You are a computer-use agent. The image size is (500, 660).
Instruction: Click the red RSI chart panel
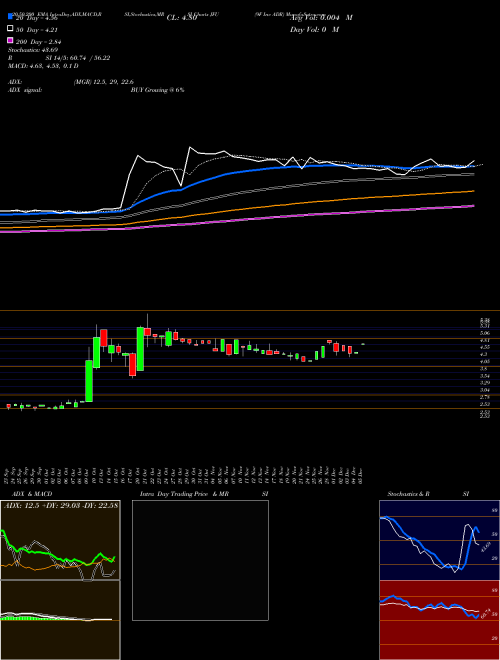pos(439,620)
